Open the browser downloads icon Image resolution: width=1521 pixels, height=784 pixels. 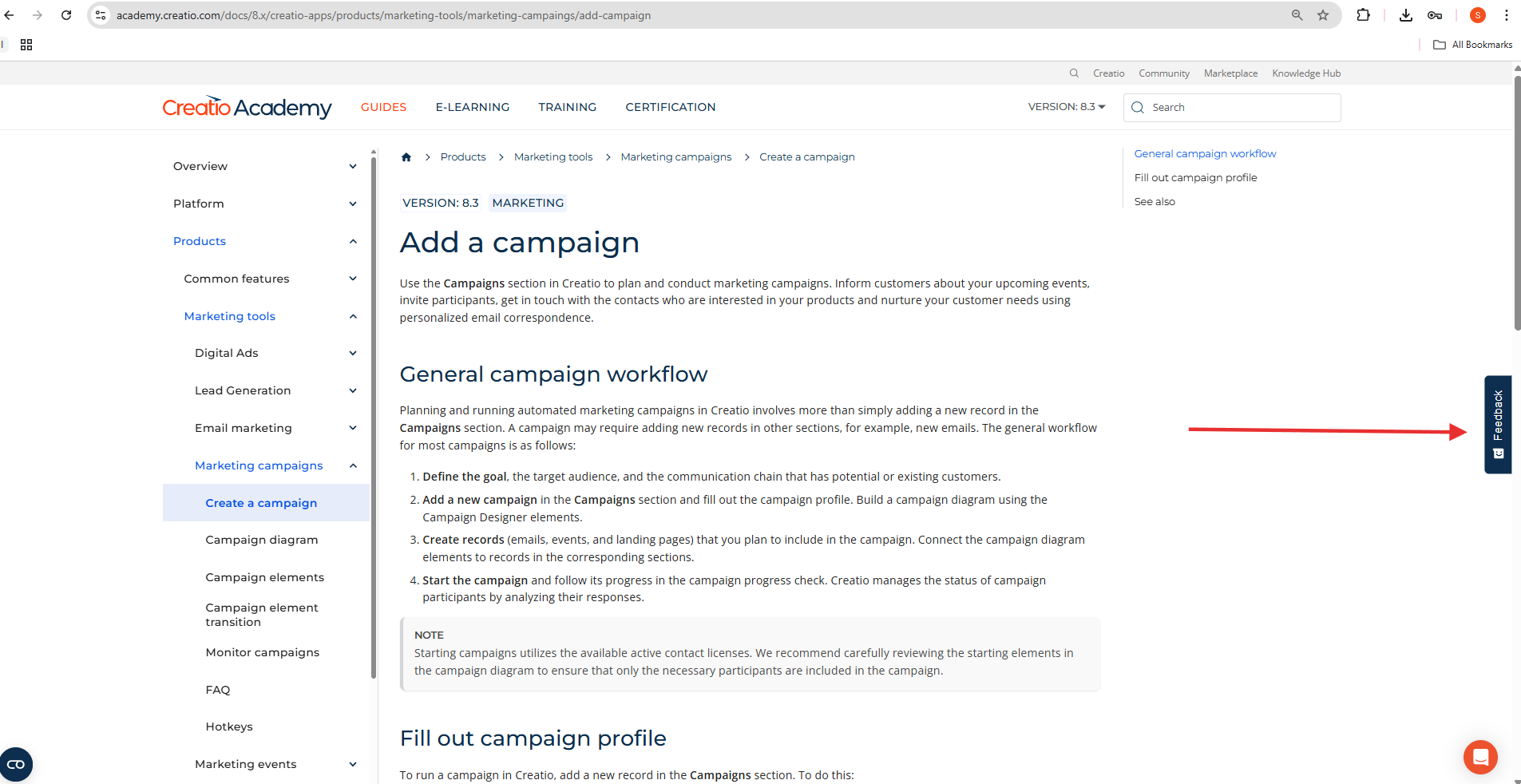tap(1406, 15)
